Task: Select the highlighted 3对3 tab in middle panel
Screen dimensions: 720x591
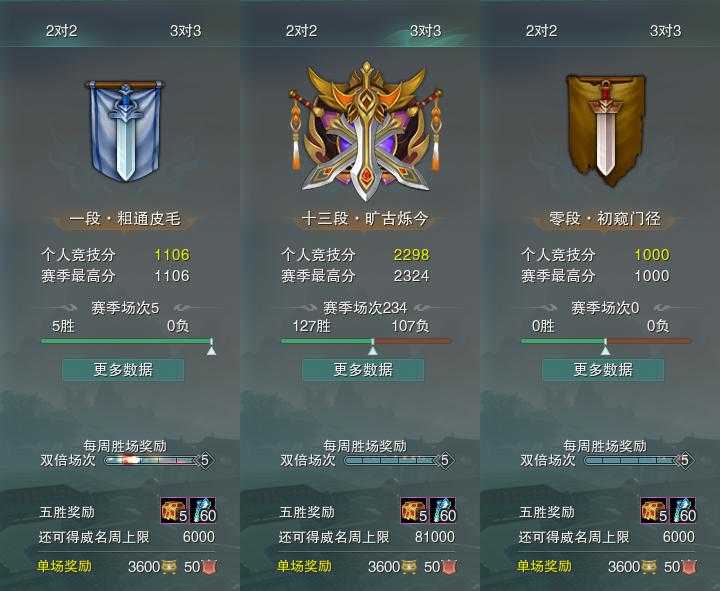Action: click(425, 31)
